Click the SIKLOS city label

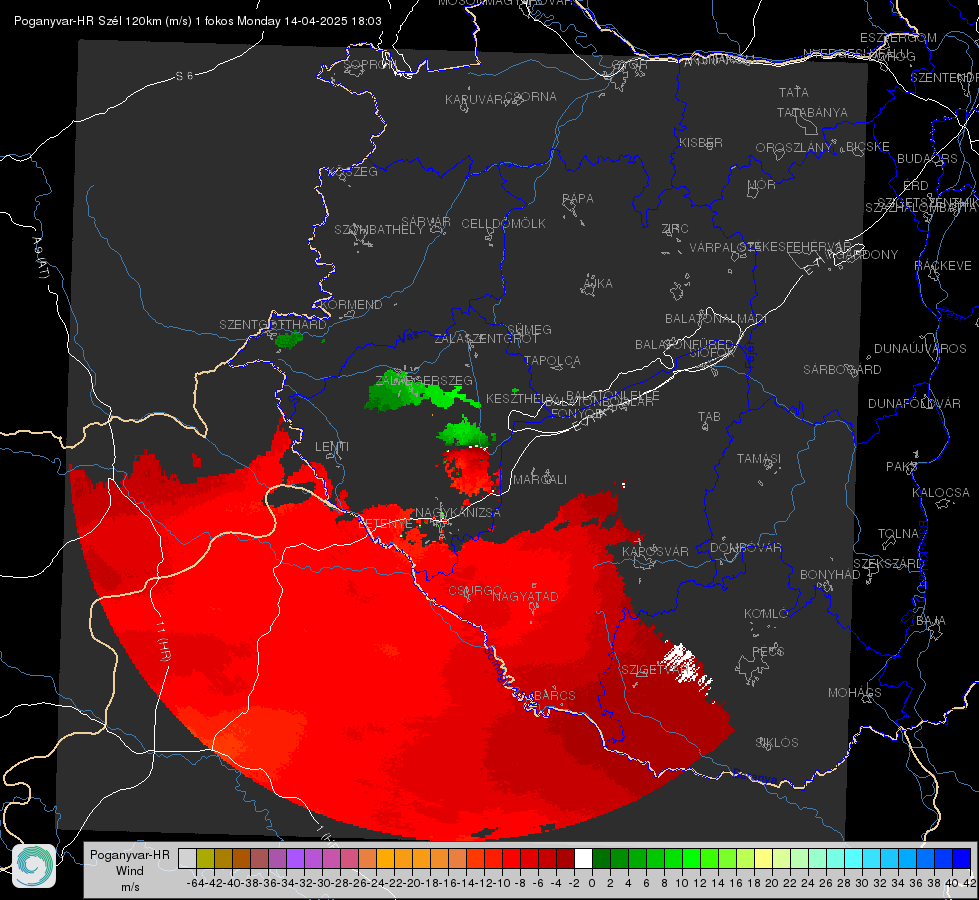[x=777, y=743]
